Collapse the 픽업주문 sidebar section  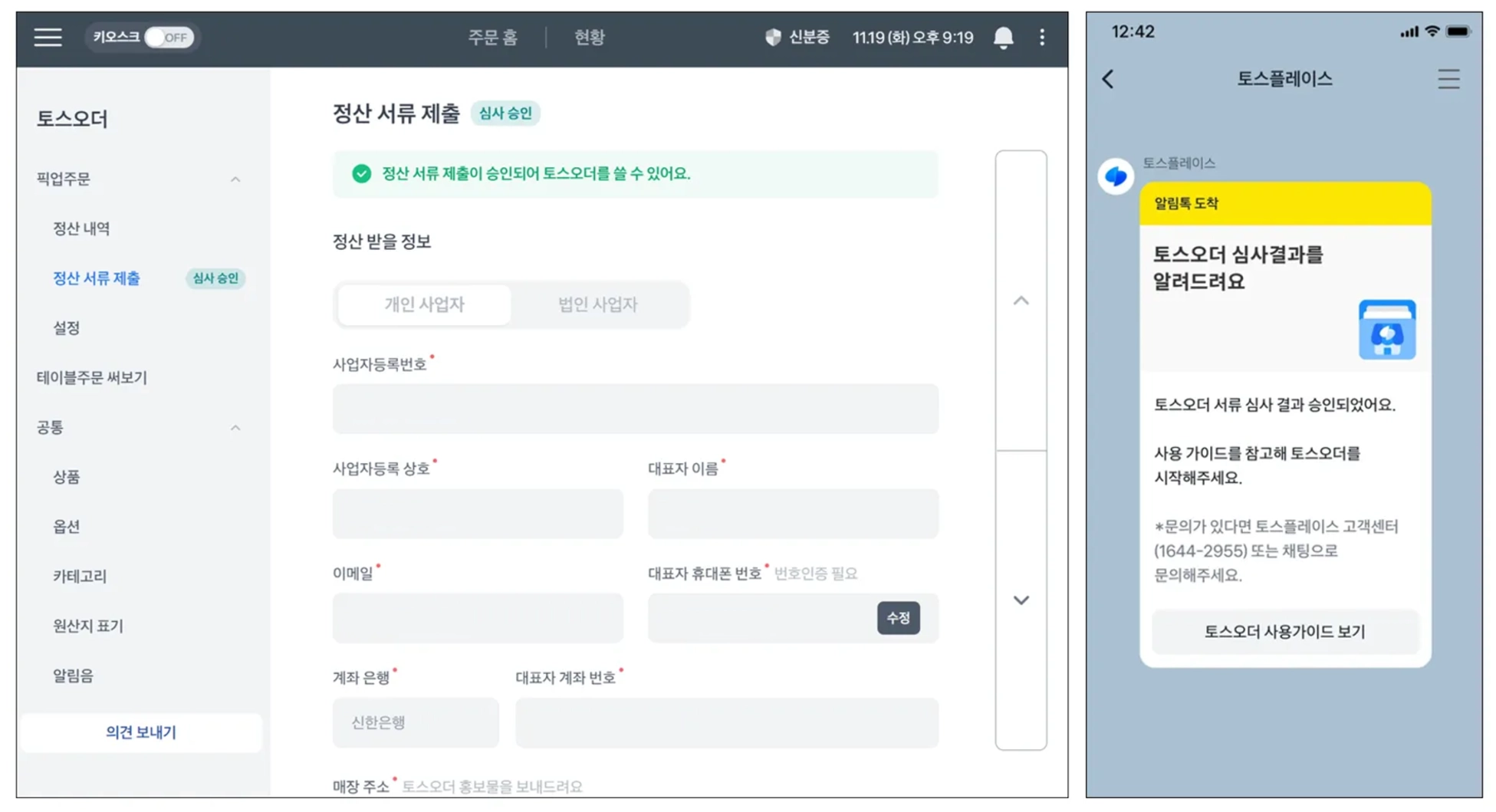(235, 179)
